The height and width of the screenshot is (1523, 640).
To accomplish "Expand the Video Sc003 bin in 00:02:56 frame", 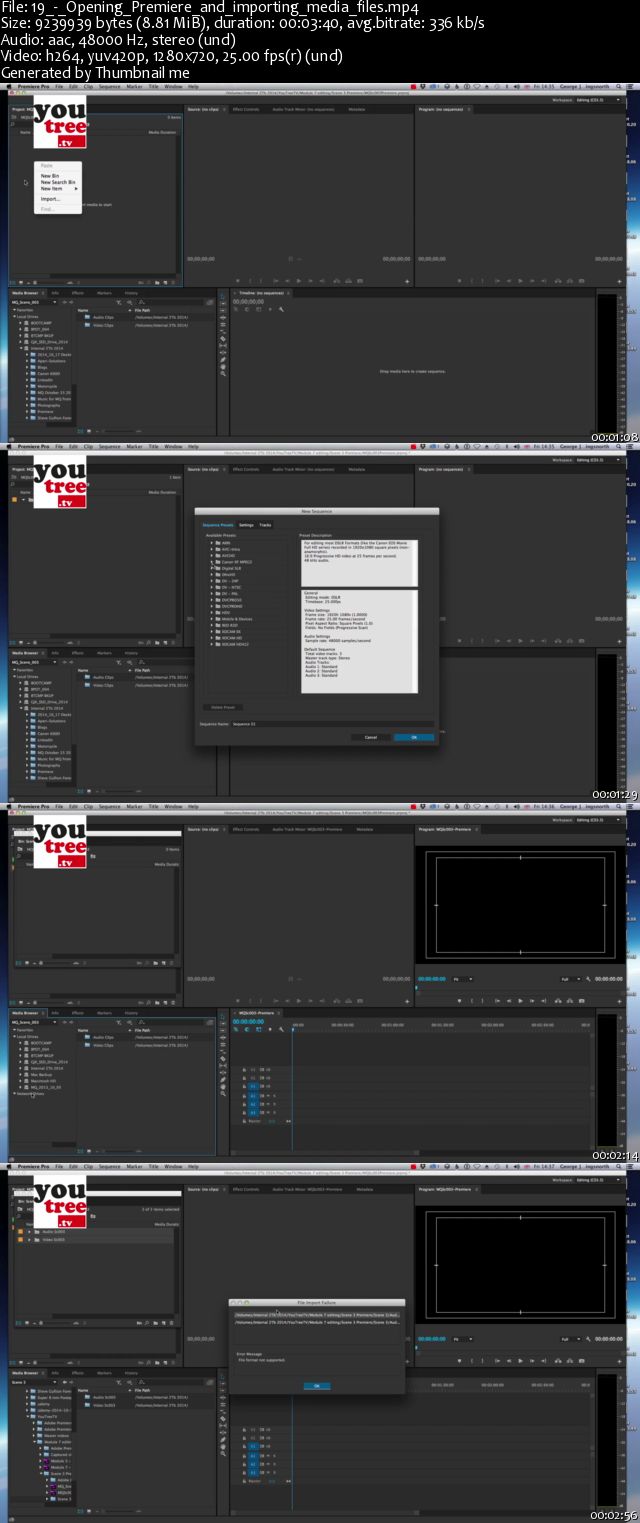I will coord(29,1240).
